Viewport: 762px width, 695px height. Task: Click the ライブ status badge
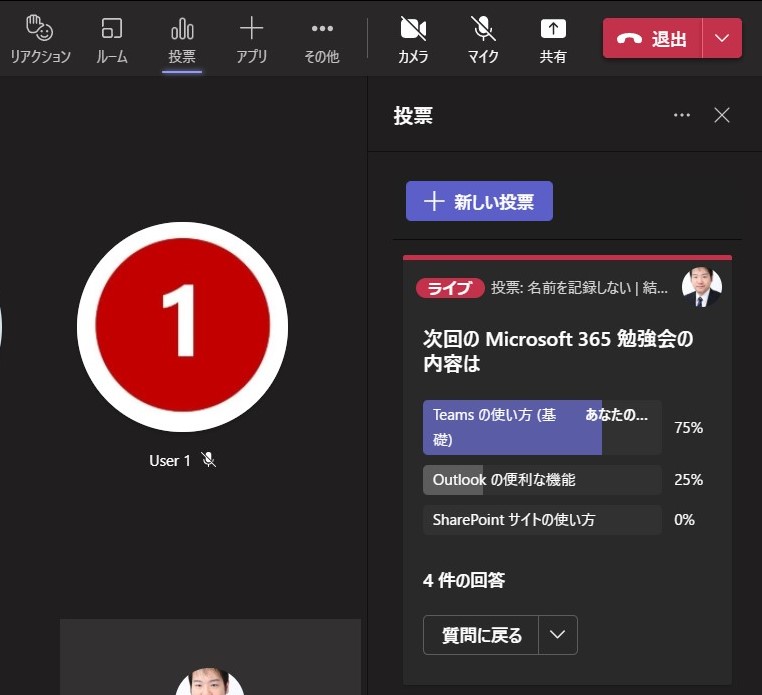tap(450, 288)
